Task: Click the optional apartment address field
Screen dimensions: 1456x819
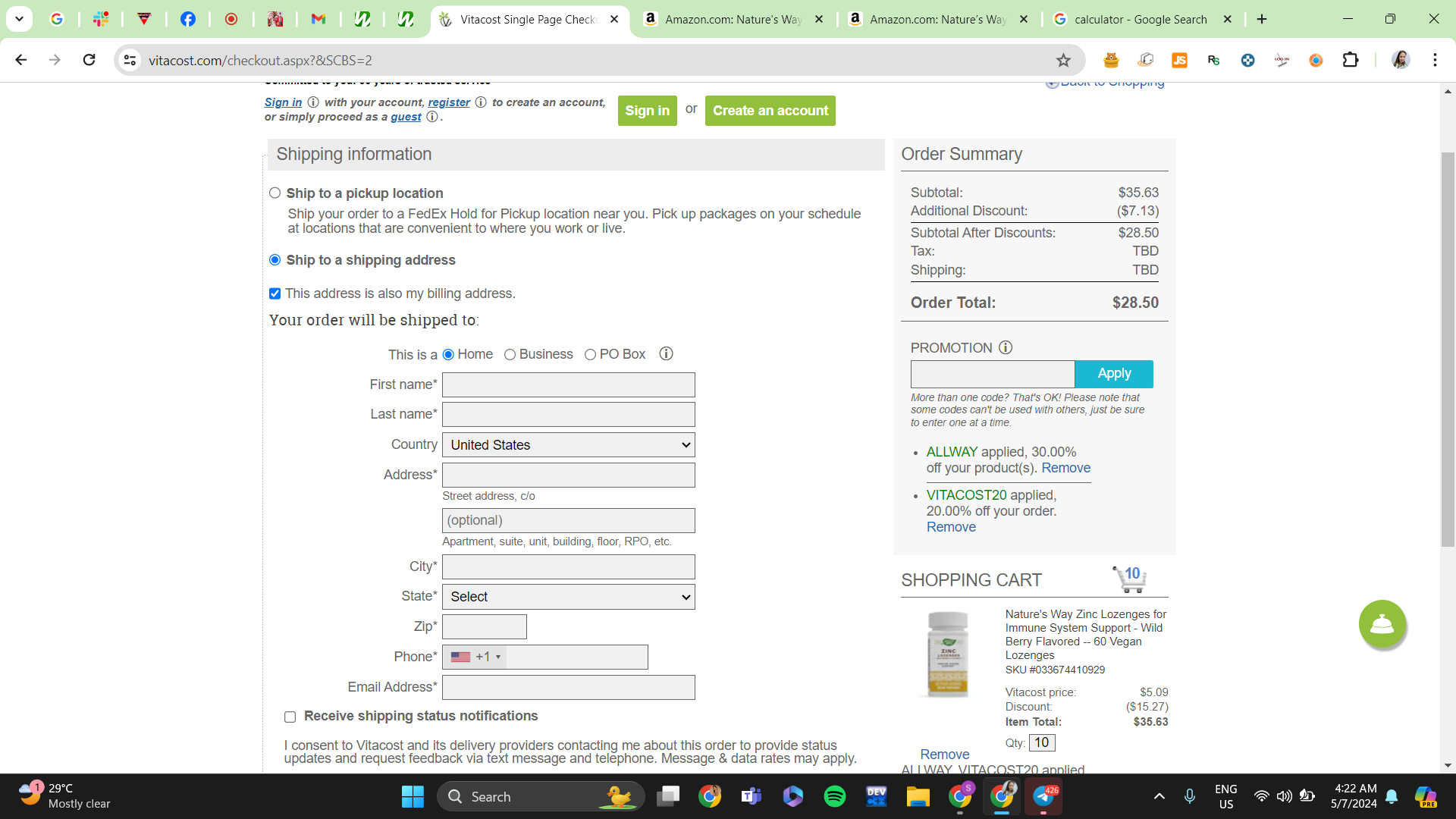Action: tap(568, 520)
